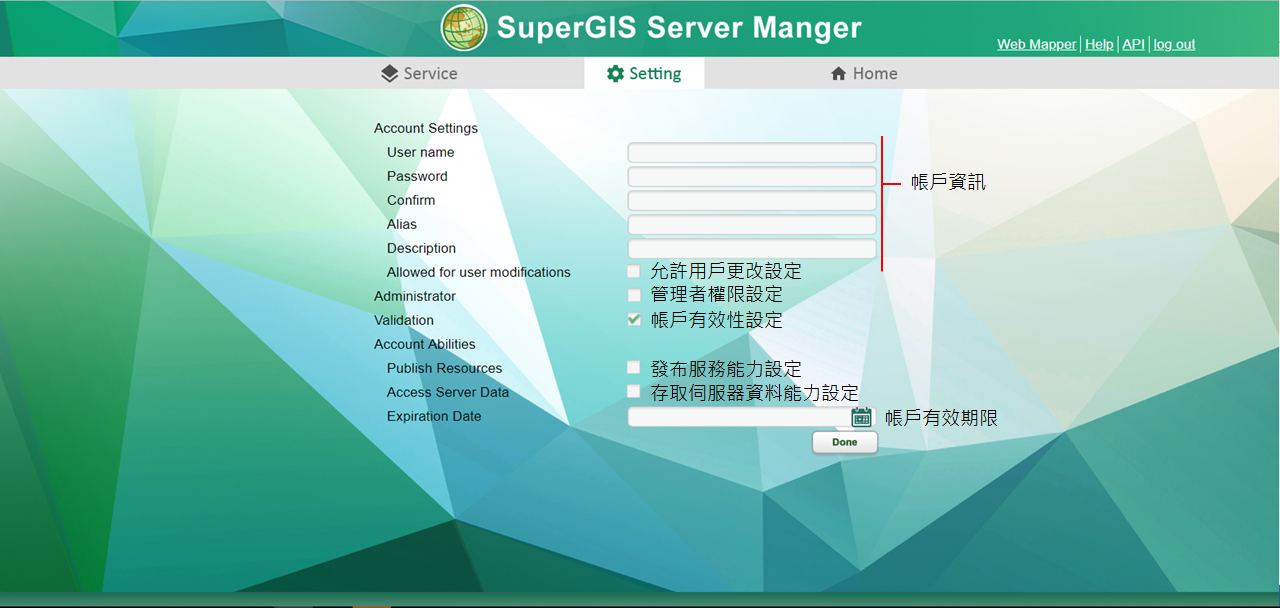1280x608 pixels.
Task: Switch to the Service tab
Action: pos(419,73)
